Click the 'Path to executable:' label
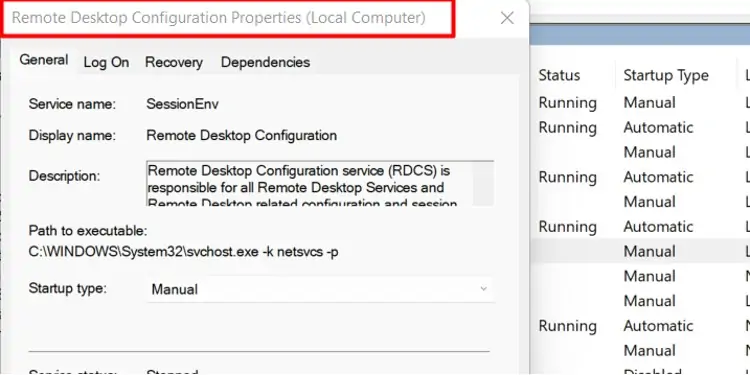This screenshot has width=750, height=375. pyautogui.click(x=88, y=231)
